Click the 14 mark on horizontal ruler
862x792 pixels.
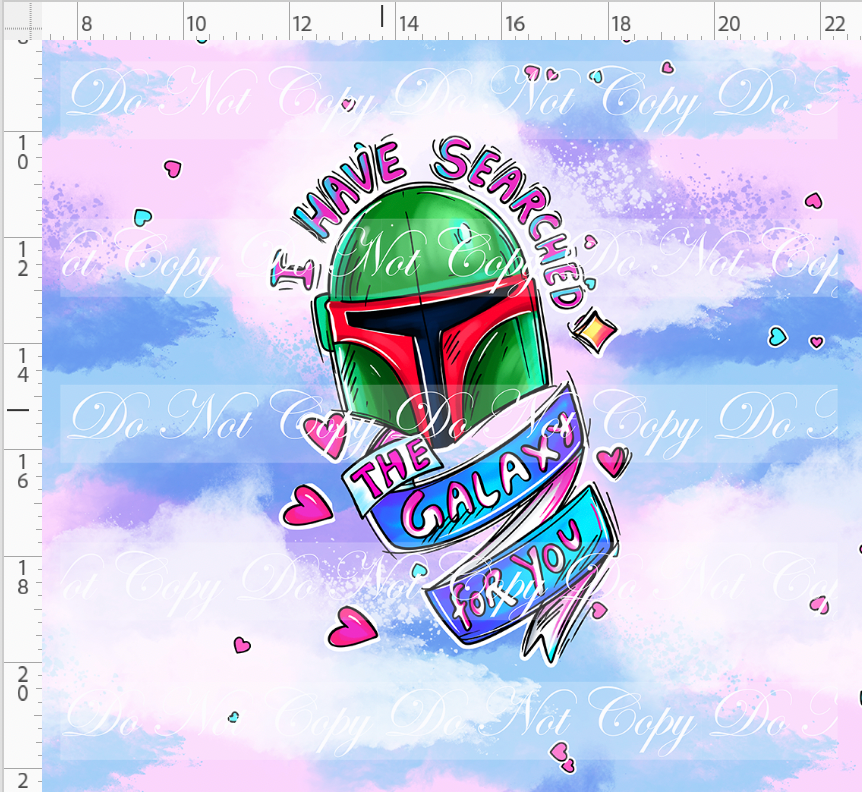408,24
